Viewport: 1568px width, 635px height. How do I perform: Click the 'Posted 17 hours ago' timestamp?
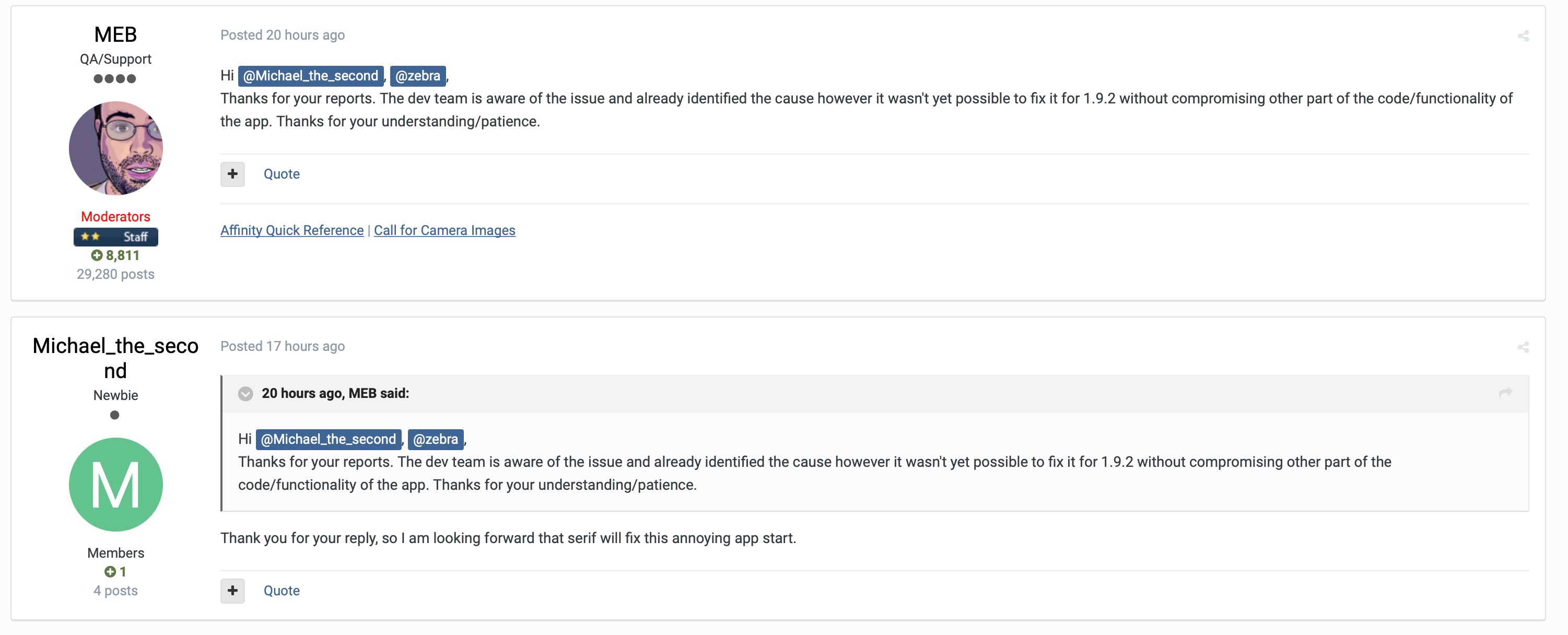pos(283,346)
